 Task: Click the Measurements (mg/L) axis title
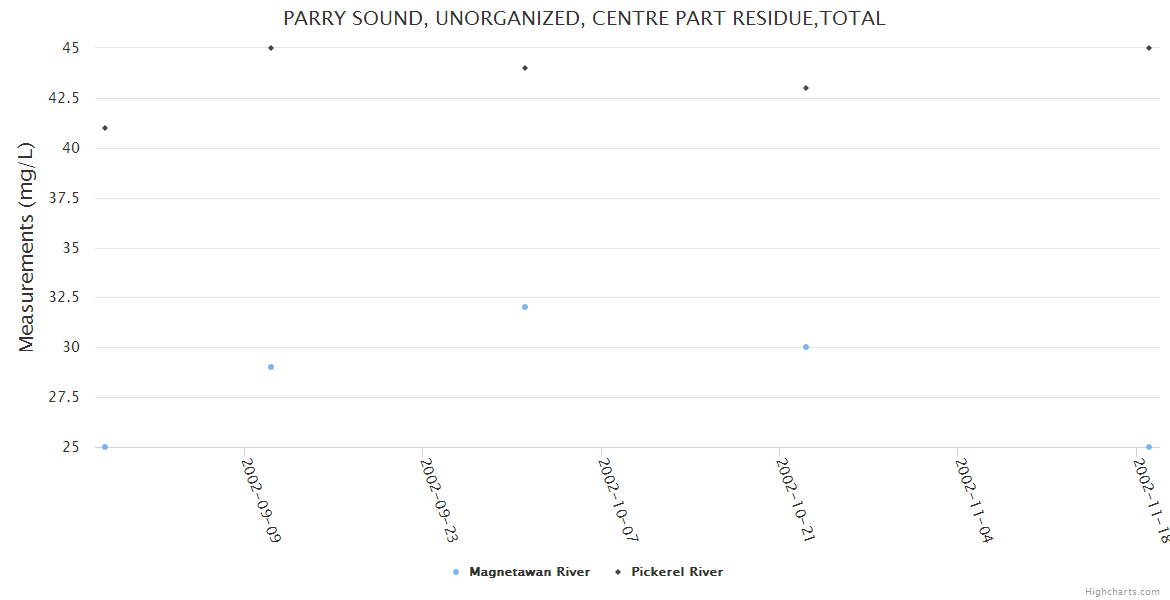(x=27, y=247)
